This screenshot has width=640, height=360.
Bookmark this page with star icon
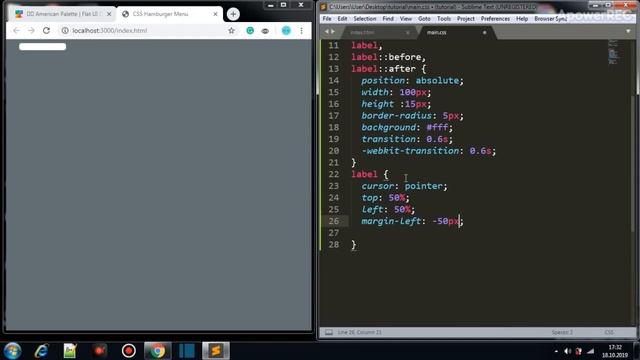click(x=231, y=31)
